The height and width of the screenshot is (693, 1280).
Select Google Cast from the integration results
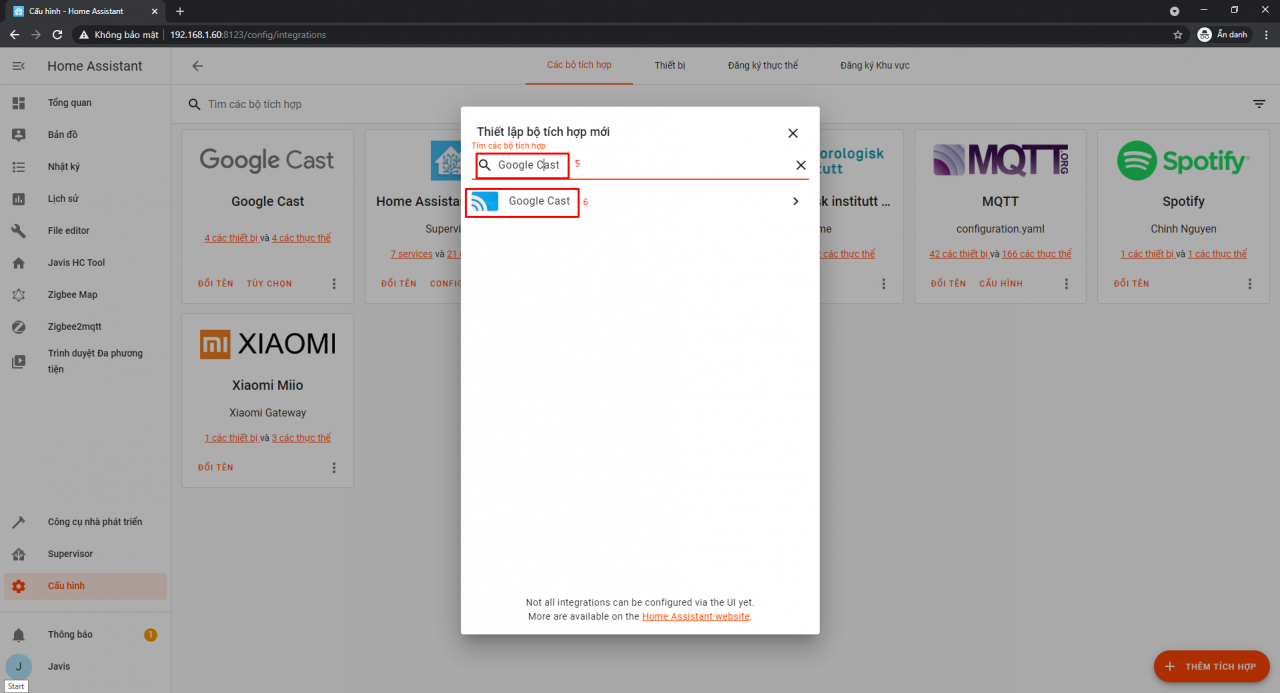pos(639,201)
